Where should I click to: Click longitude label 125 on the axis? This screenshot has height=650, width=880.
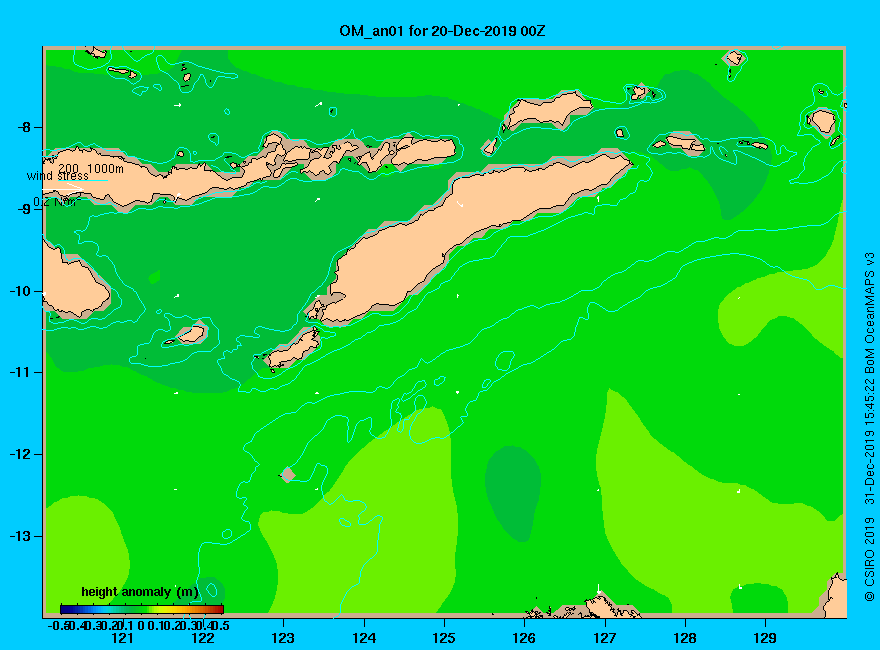(444, 638)
